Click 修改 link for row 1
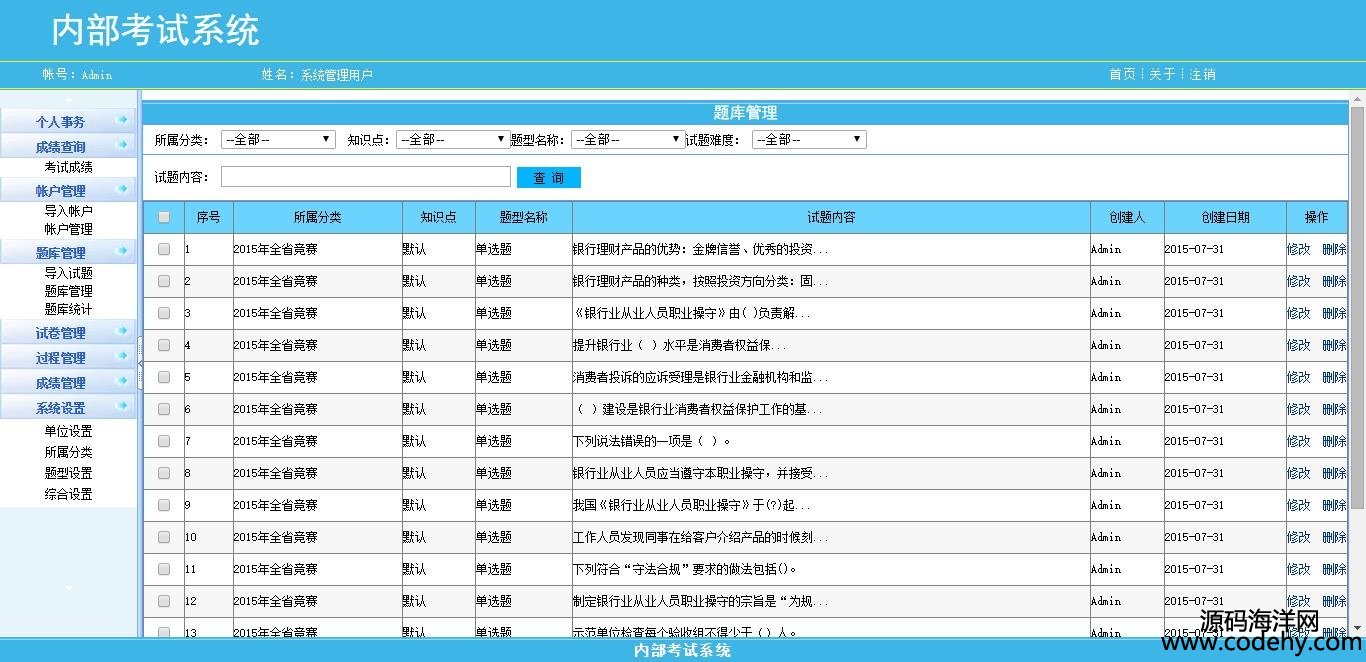The image size is (1366, 662). pos(1298,249)
